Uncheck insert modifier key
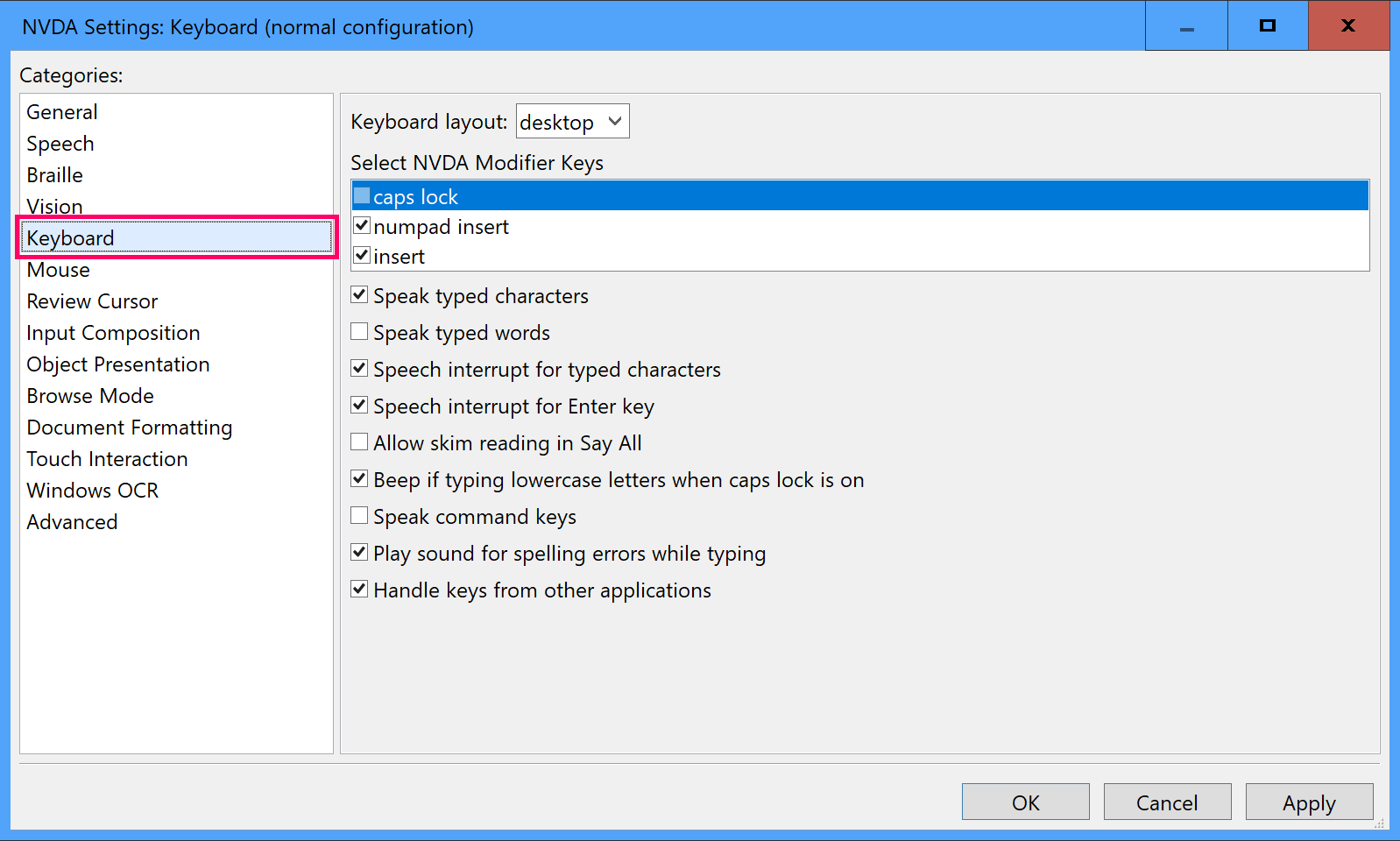 pos(362,255)
